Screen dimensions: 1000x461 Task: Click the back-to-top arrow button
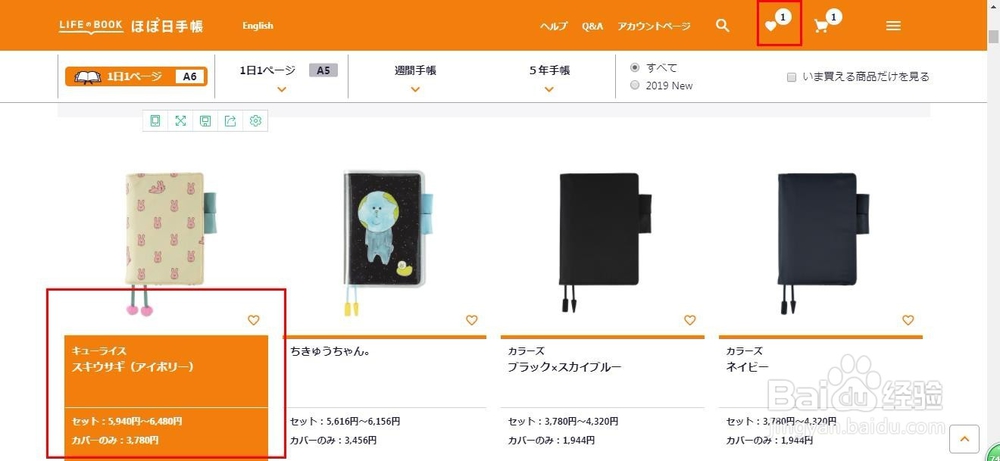coord(964,439)
